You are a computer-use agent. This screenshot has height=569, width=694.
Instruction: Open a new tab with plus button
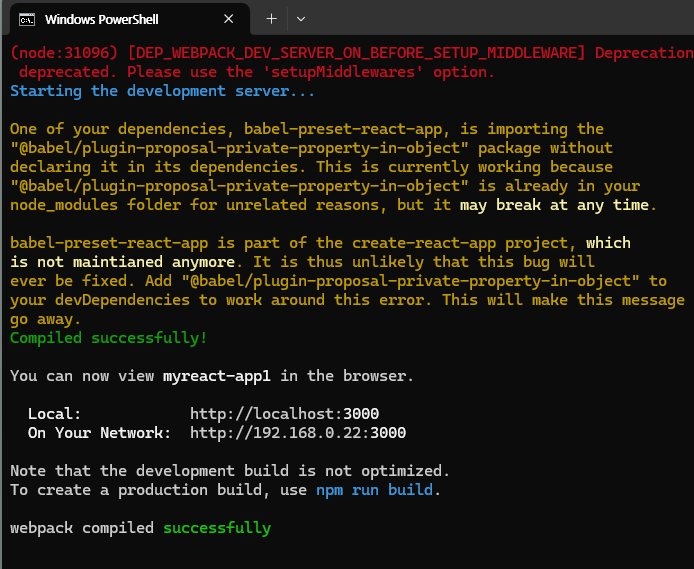[272, 19]
